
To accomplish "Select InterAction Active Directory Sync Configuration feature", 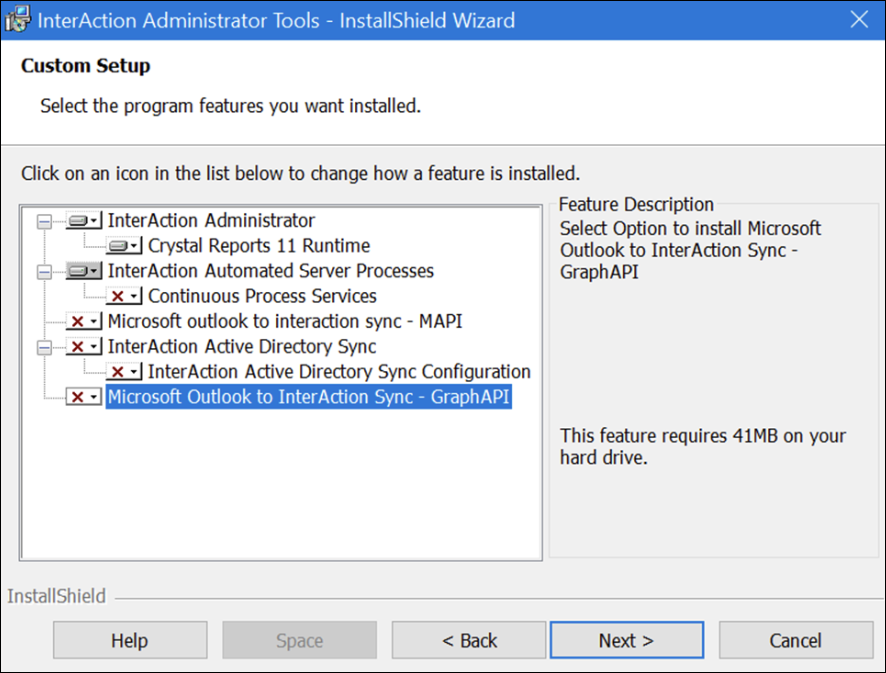I will pos(339,372).
